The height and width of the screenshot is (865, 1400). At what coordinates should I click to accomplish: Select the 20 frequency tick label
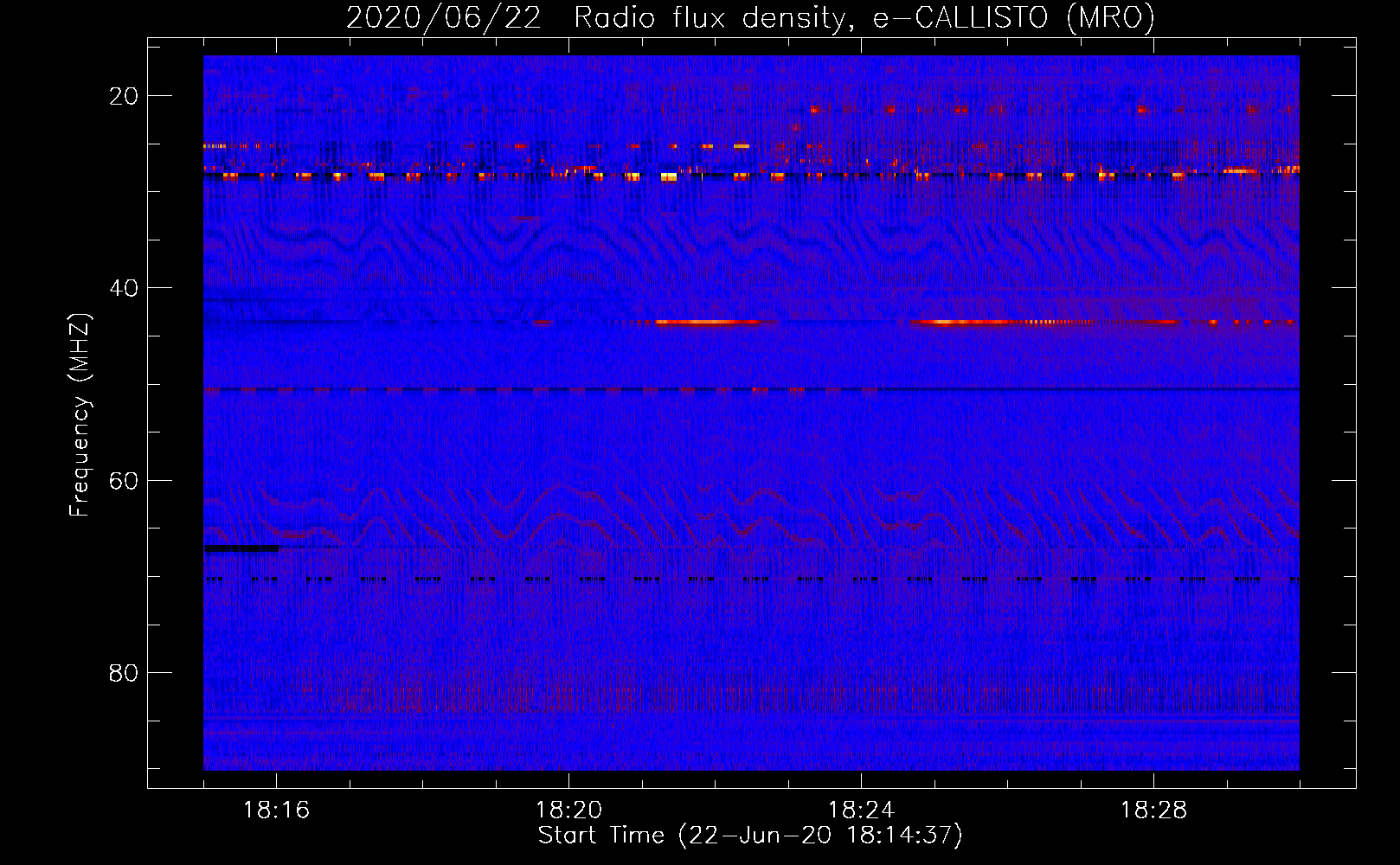pyautogui.click(x=124, y=96)
